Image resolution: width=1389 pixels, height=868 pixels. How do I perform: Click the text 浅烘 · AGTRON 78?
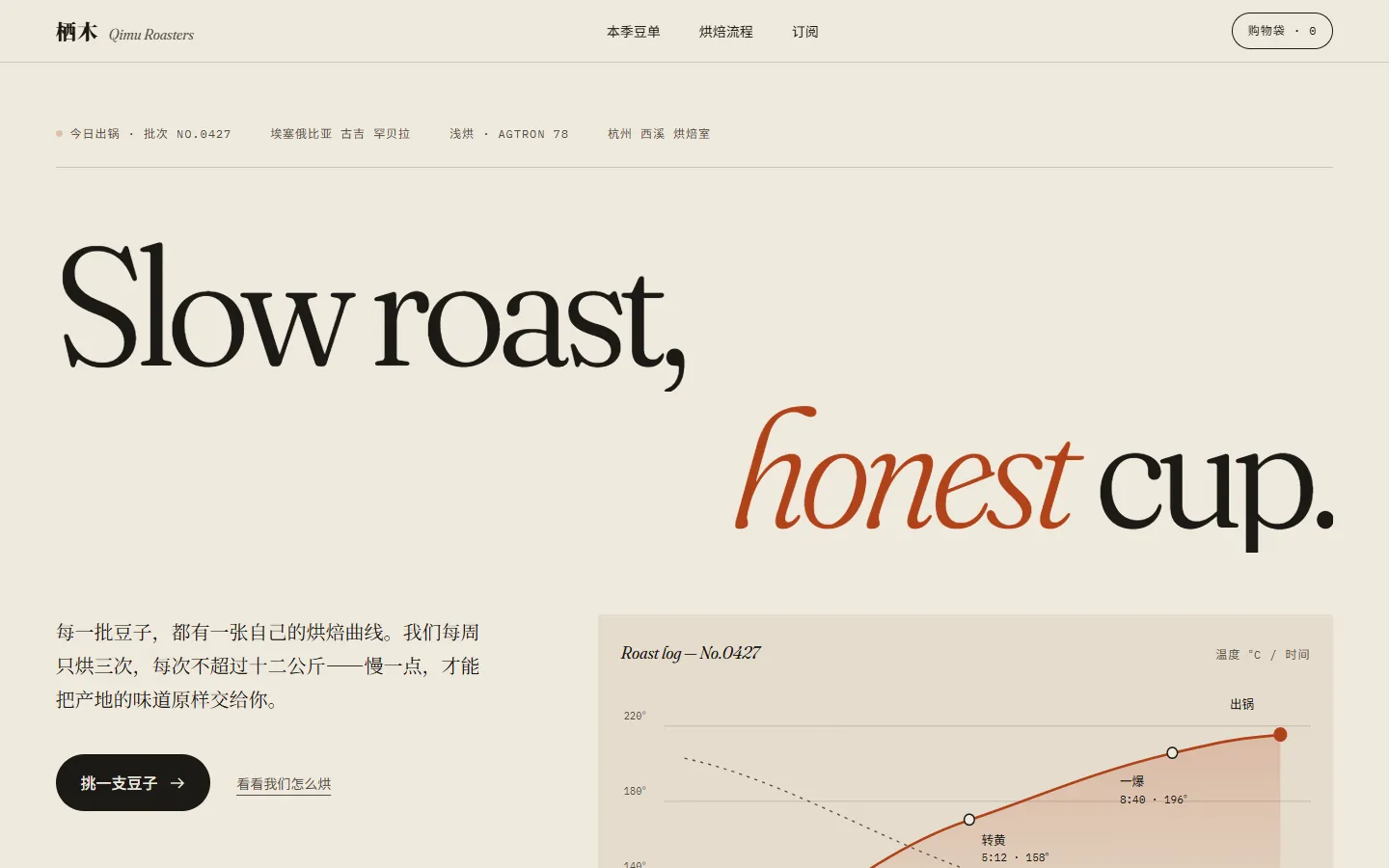tap(509, 134)
